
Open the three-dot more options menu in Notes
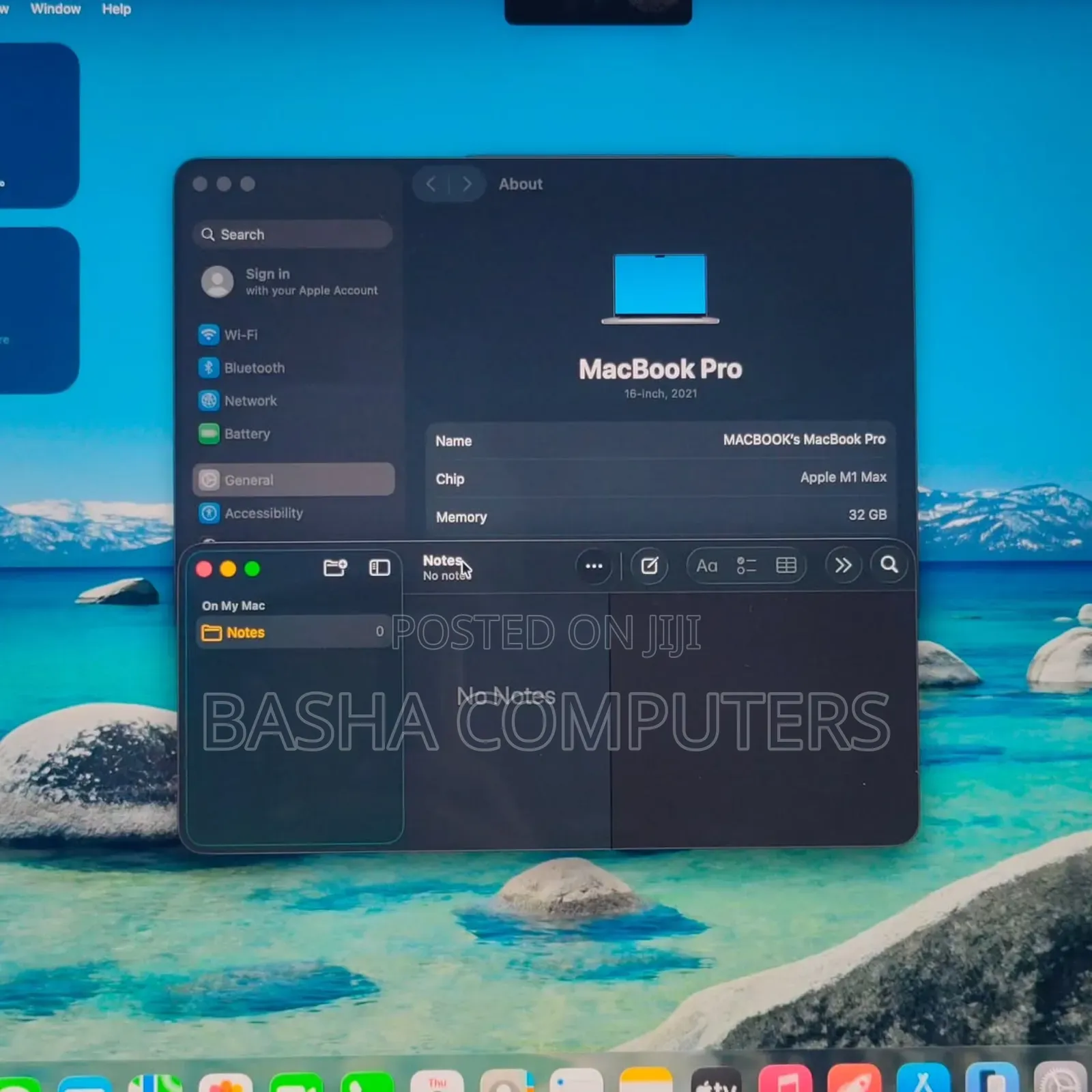pos(594,566)
